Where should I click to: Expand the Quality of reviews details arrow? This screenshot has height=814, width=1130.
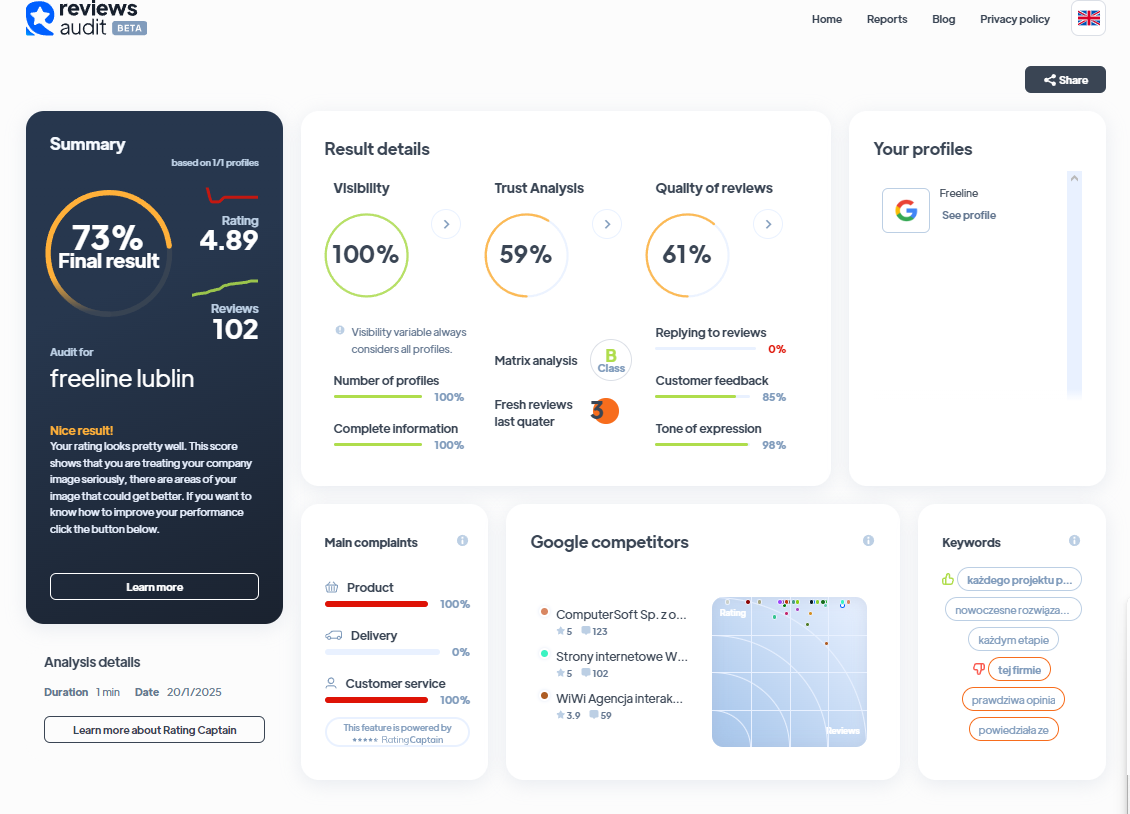point(768,224)
